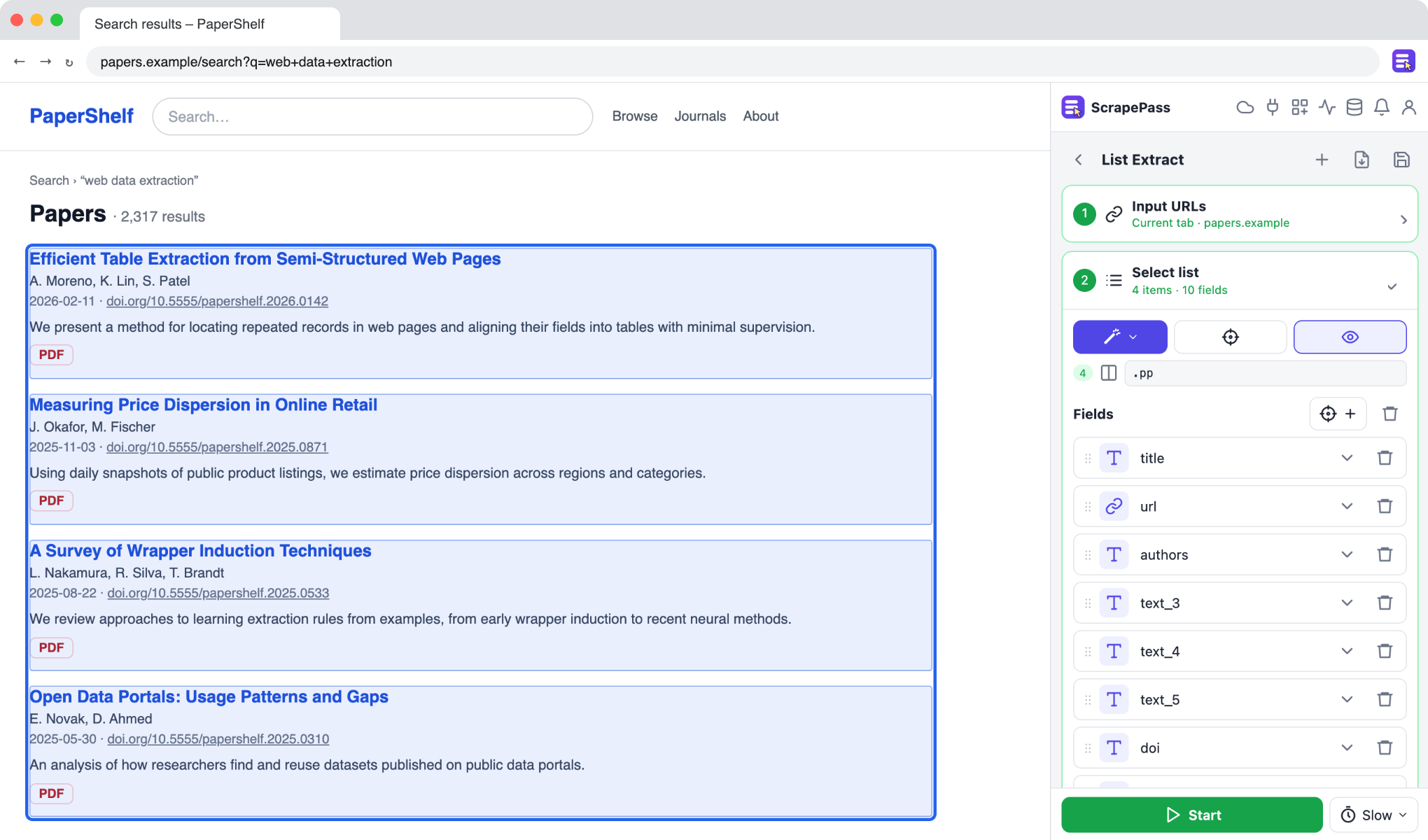
Task: Select the Search results – PaperShelf tab
Action: [210, 24]
